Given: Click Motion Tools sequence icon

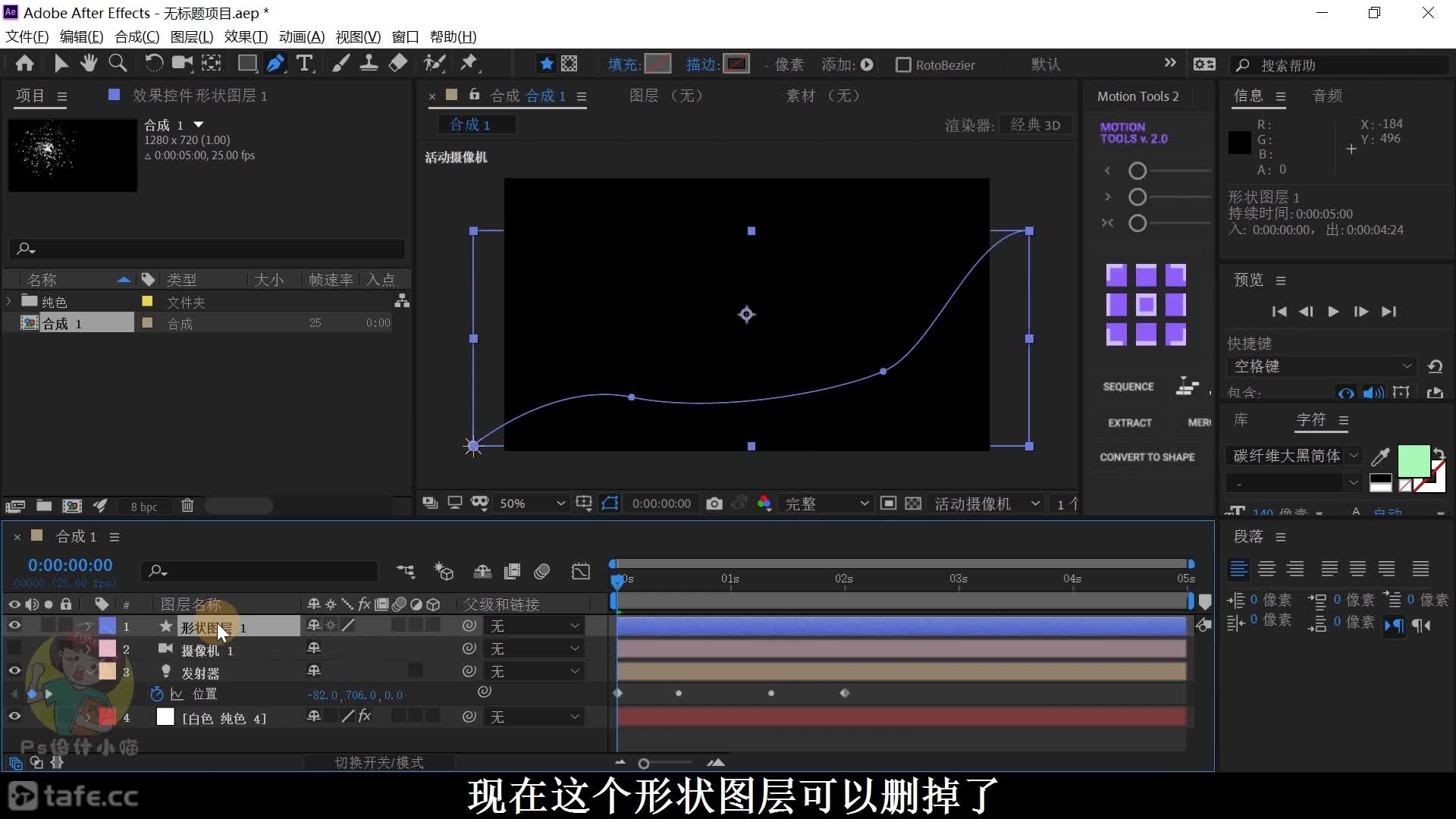Looking at the screenshot, I should coord(1187,387).
